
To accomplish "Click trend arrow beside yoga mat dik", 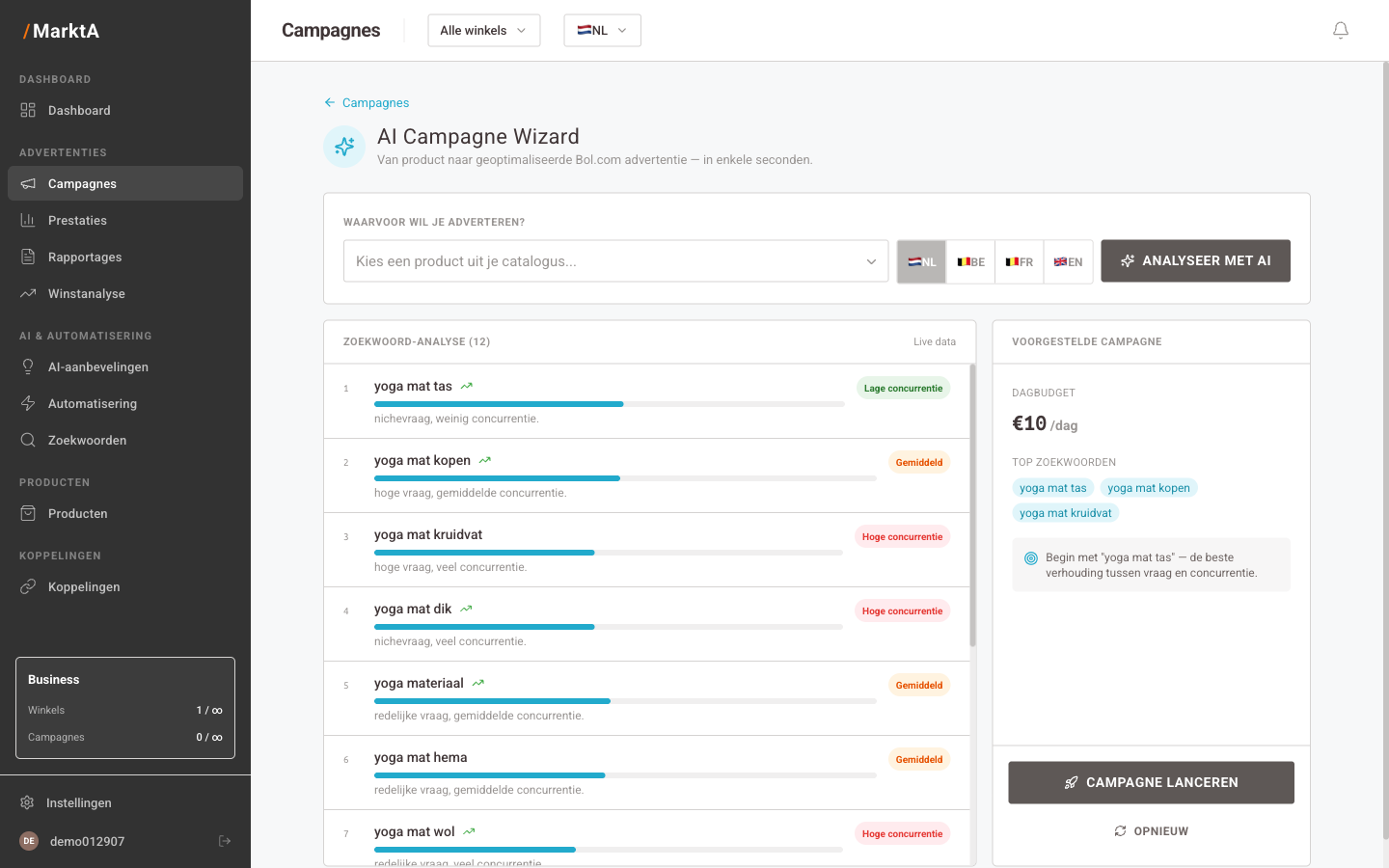I will click(x=467, y=609).
